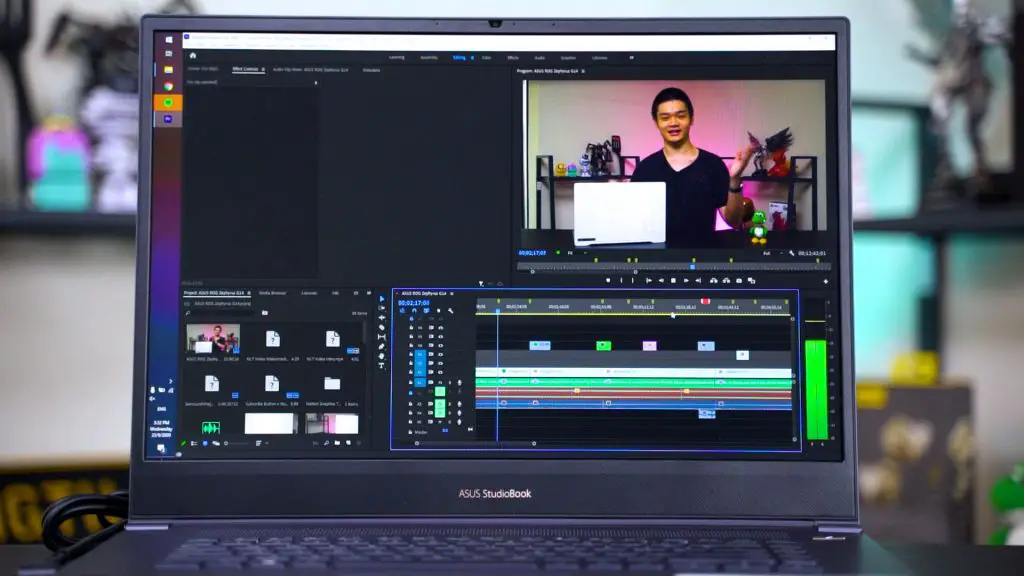Image resolution: width=1024 pixels, height=576 pixels.
Task: Select the Selection tool arrow
Action: 382,299
